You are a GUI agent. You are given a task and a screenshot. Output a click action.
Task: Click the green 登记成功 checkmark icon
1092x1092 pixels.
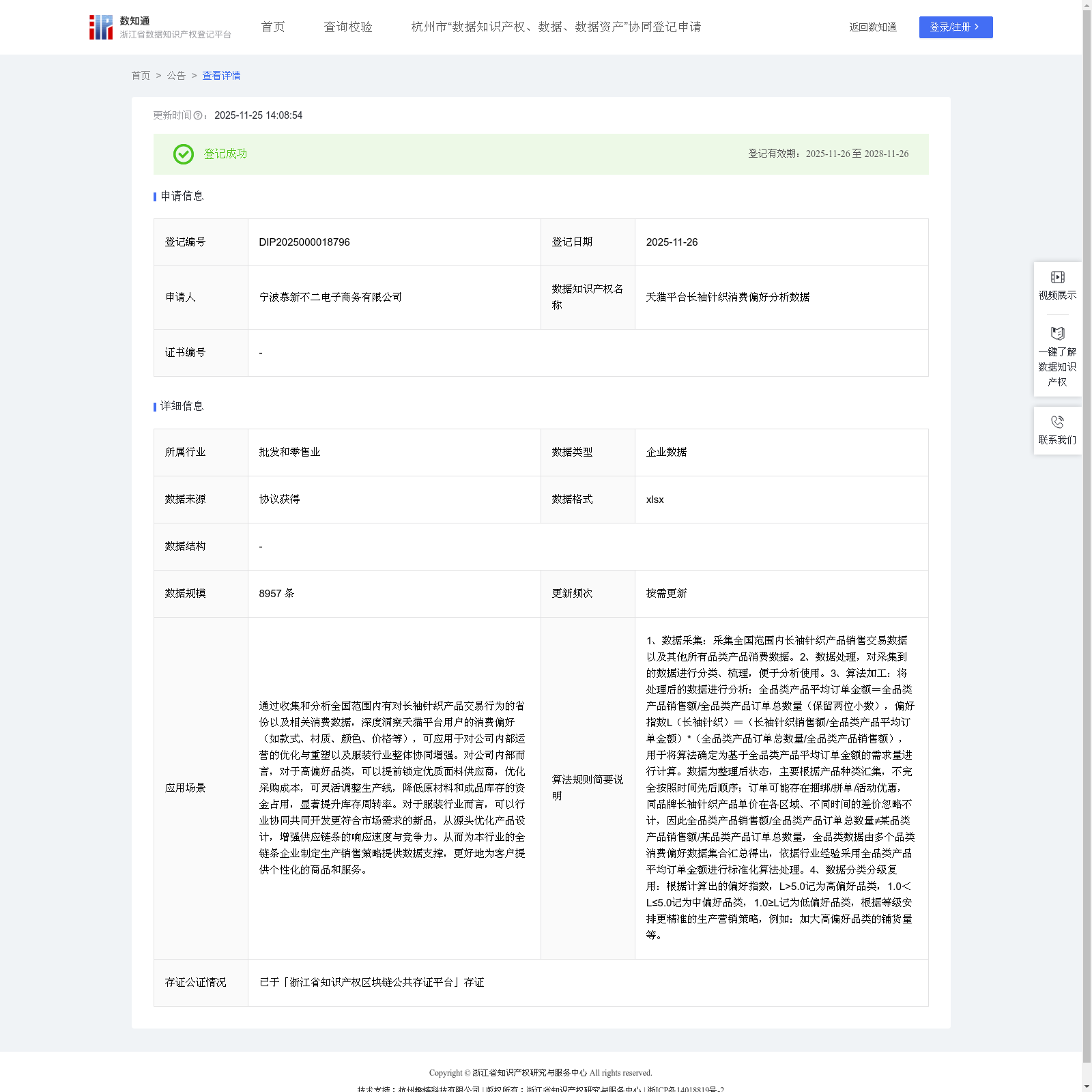(x=183, y=154)
